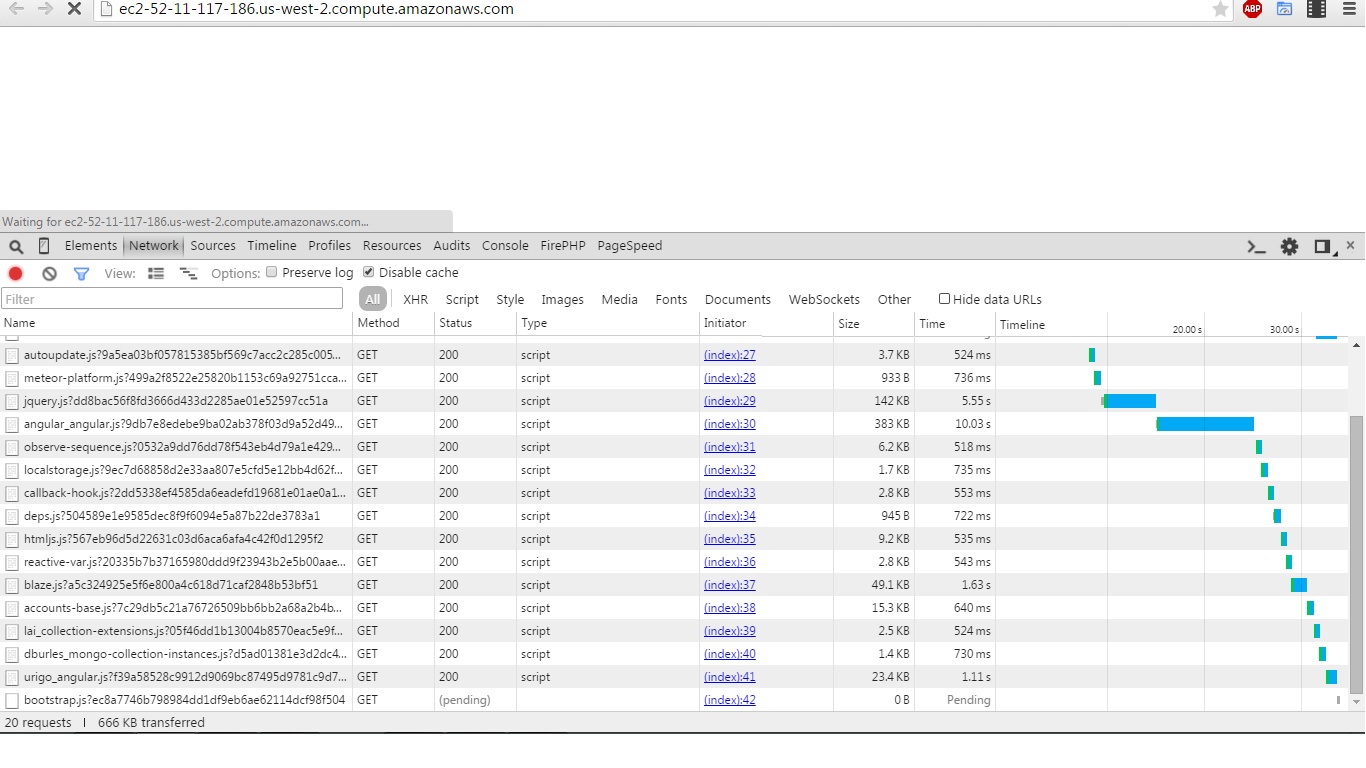
Task: Sort by the Size column header
Action: (x=874, y=324)
